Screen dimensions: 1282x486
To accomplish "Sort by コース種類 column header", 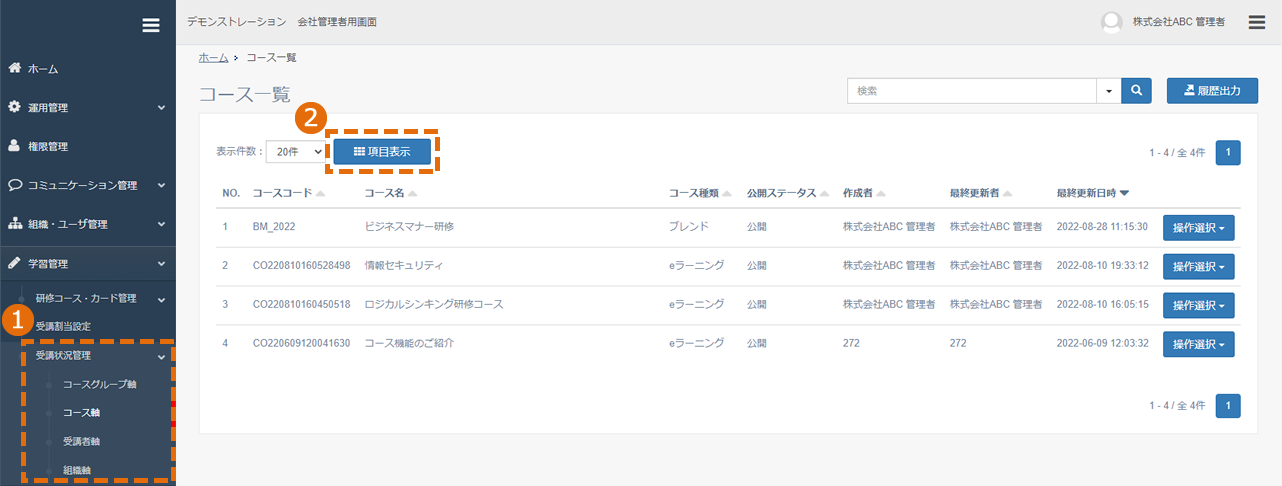I will click(700, 193).
